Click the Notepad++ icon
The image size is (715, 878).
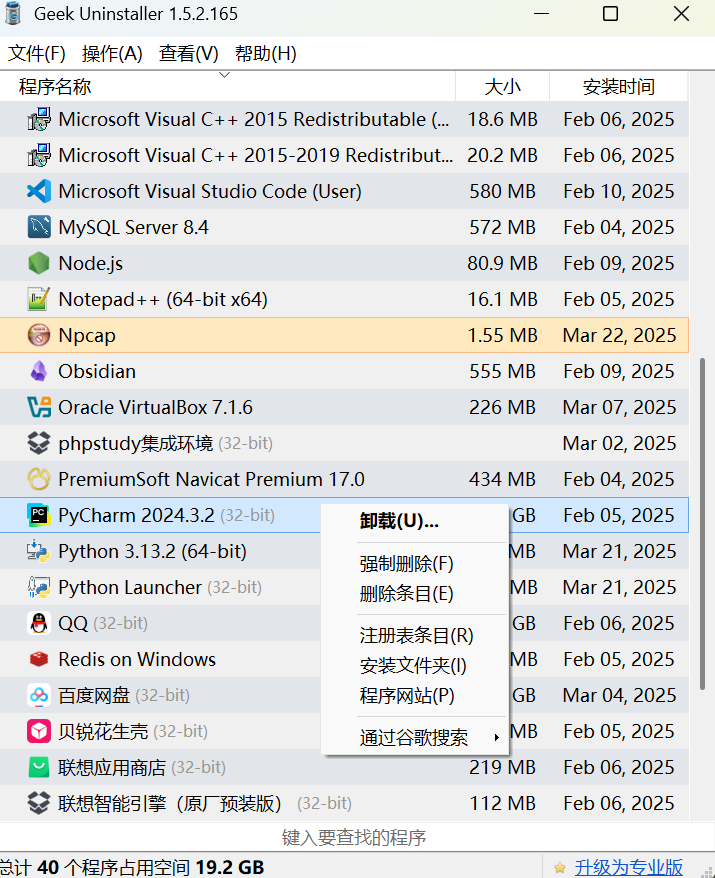pos(39,299)
